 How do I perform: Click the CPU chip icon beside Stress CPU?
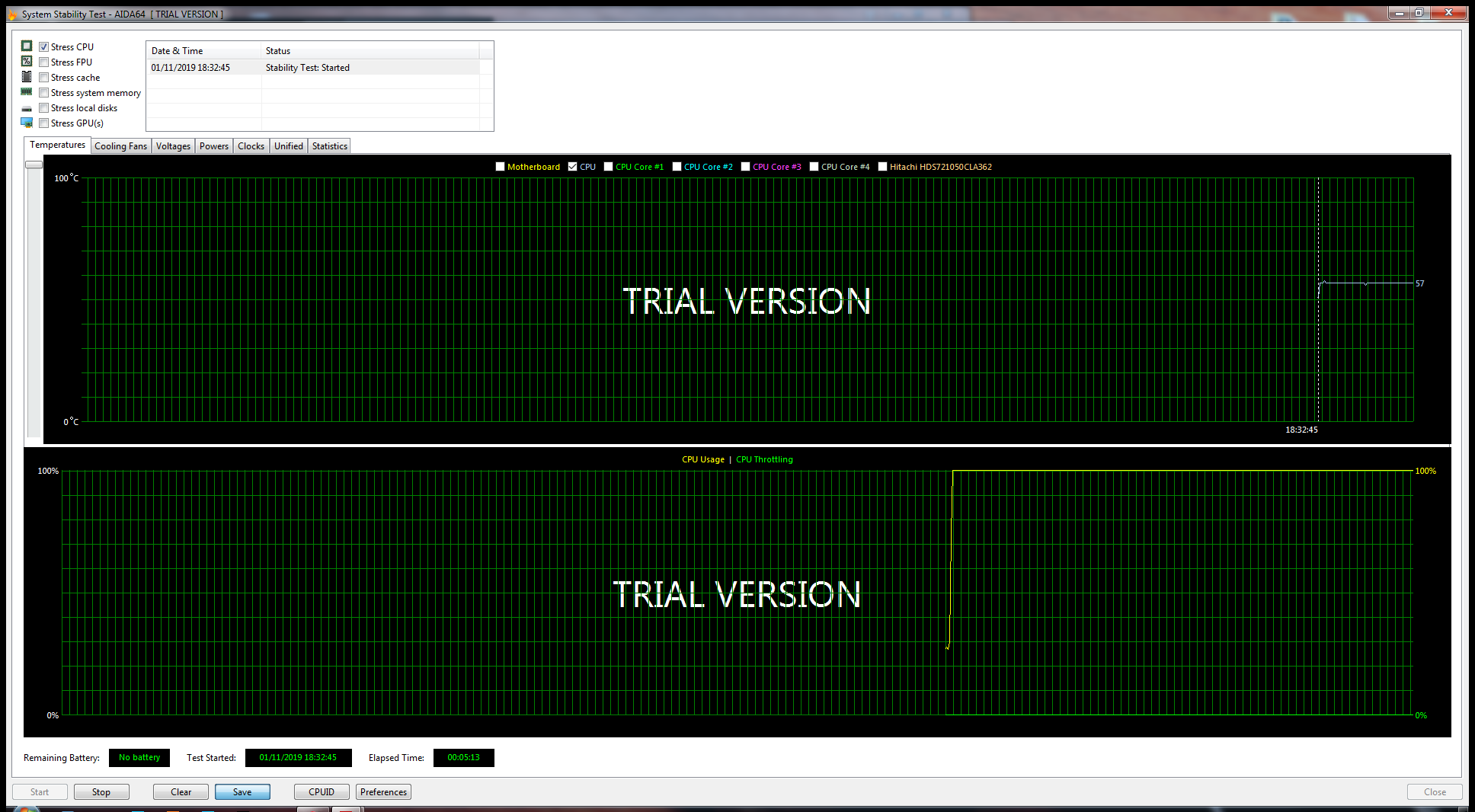click(x=27, y=46)
